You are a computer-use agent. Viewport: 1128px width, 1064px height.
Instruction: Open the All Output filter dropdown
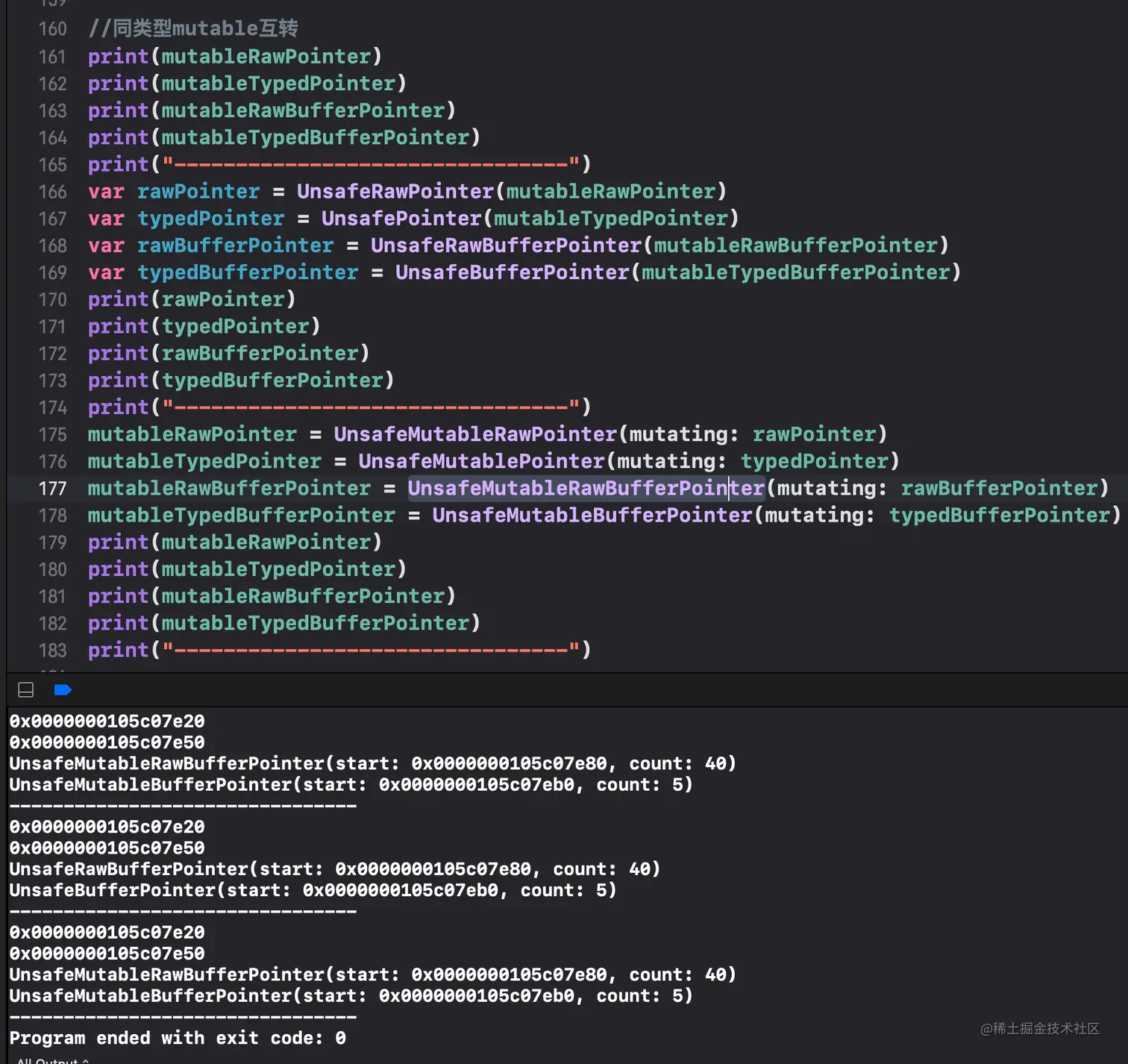coord(52,1060)
